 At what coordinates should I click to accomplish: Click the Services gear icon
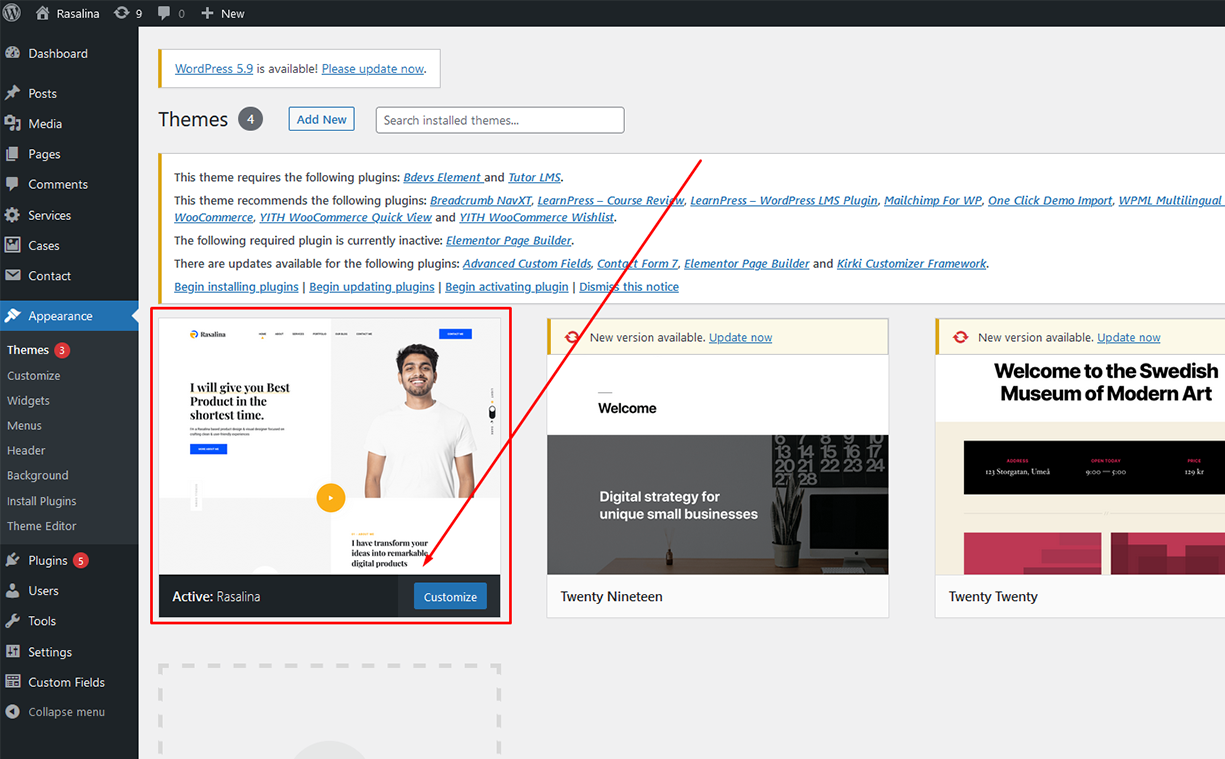tap(13, 215)
